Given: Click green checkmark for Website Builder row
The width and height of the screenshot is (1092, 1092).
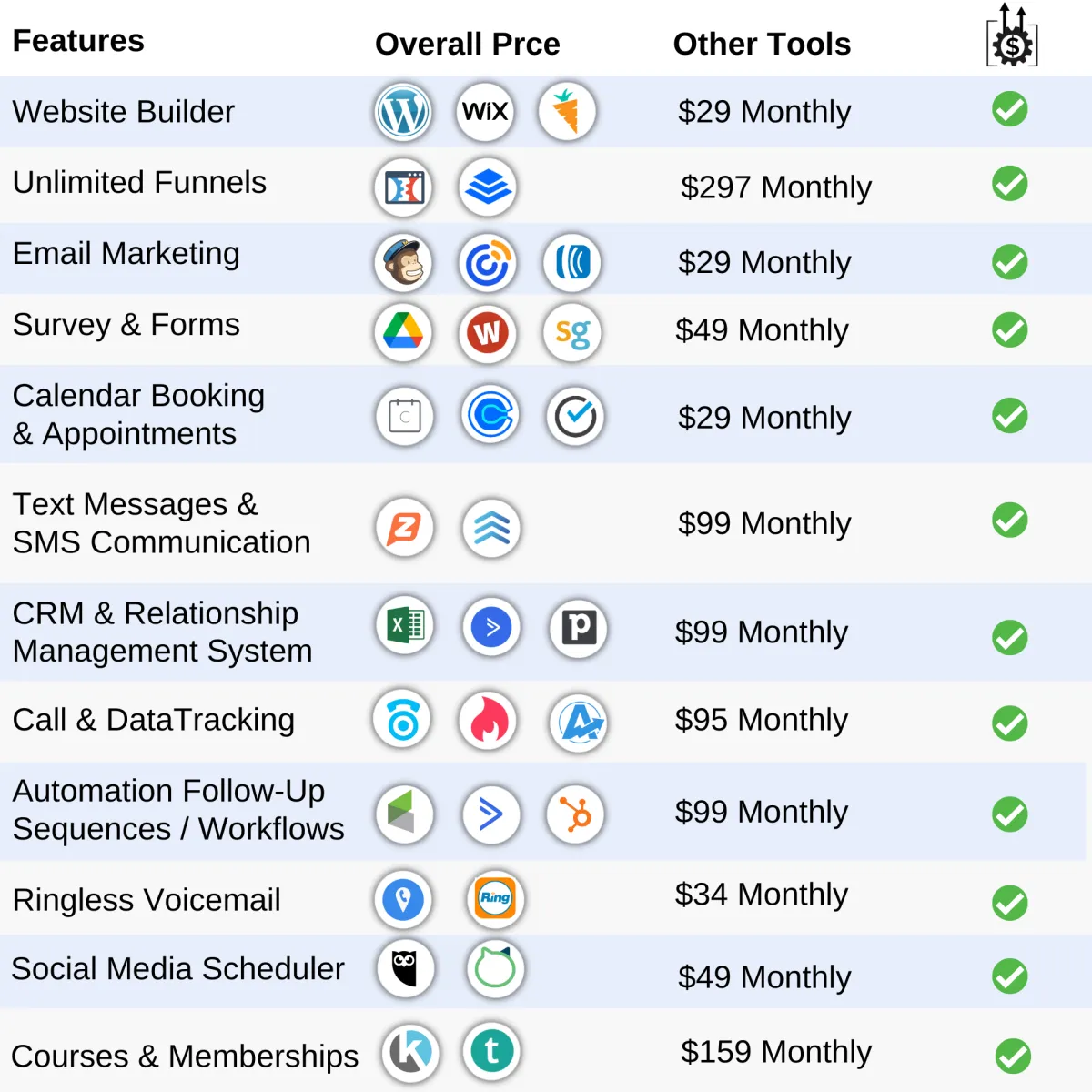Looking at the screenshot, I should [1010, 109].
